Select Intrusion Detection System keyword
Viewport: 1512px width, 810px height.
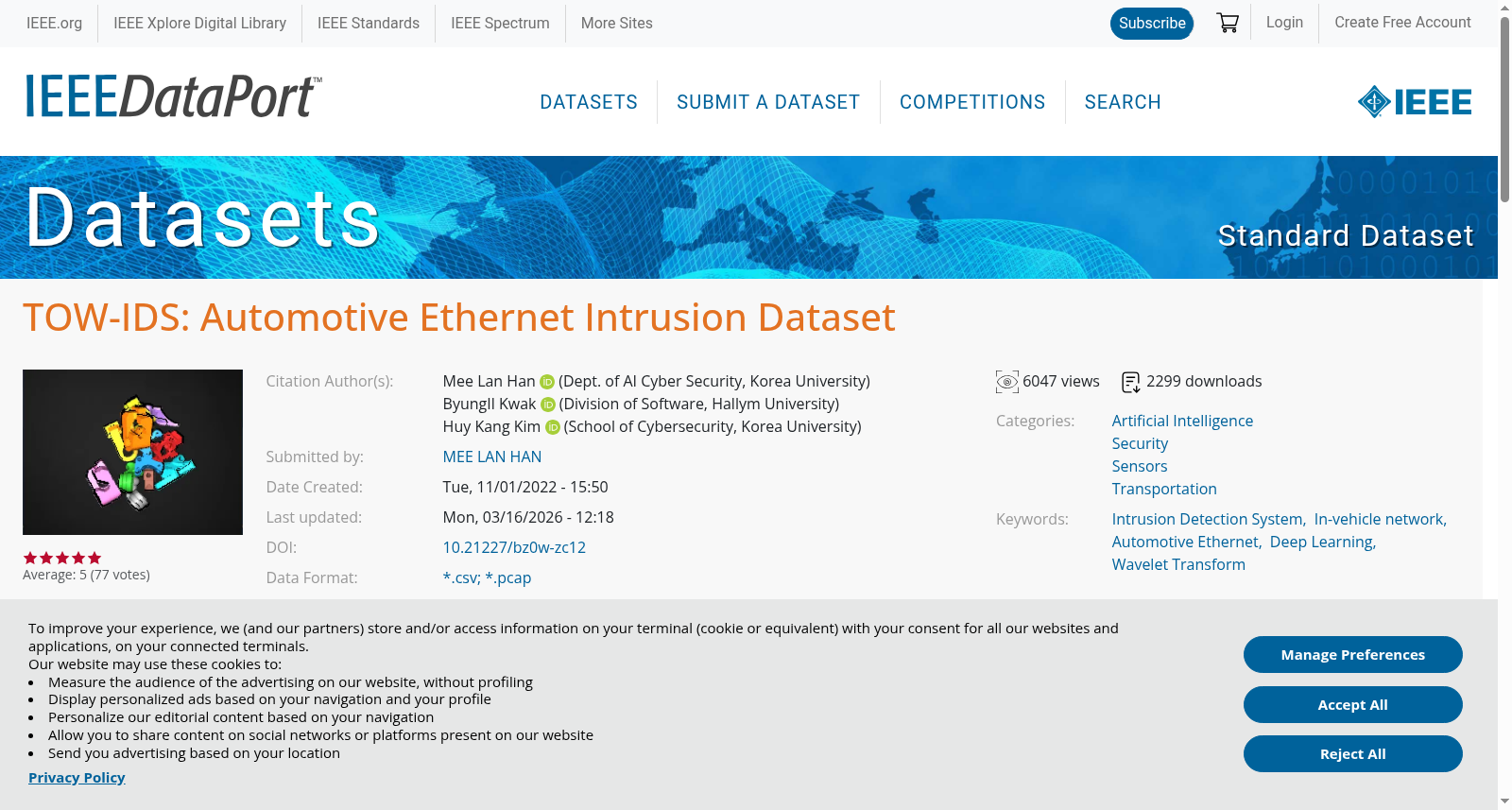[1208, 519]
